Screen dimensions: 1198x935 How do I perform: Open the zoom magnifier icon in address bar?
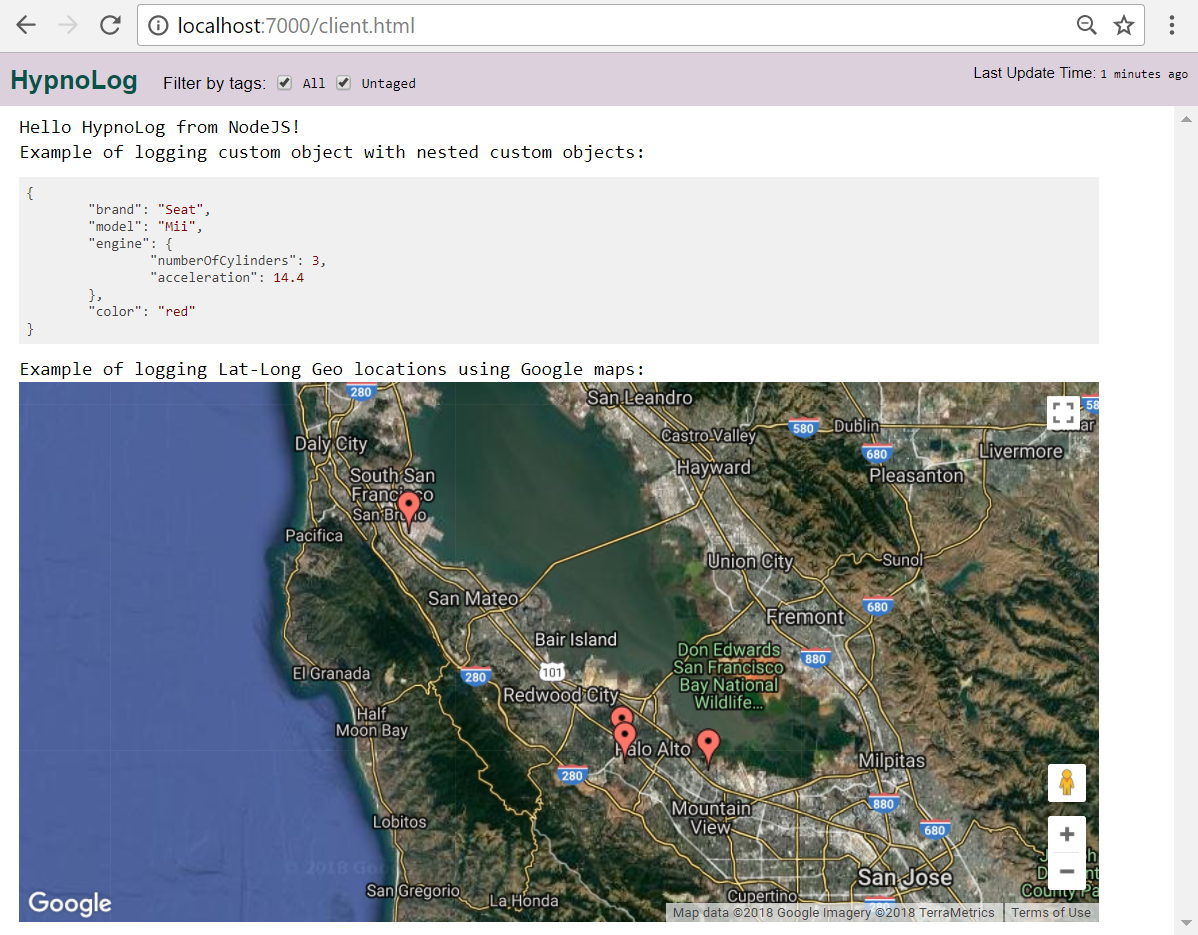[x=1086, y=25]
